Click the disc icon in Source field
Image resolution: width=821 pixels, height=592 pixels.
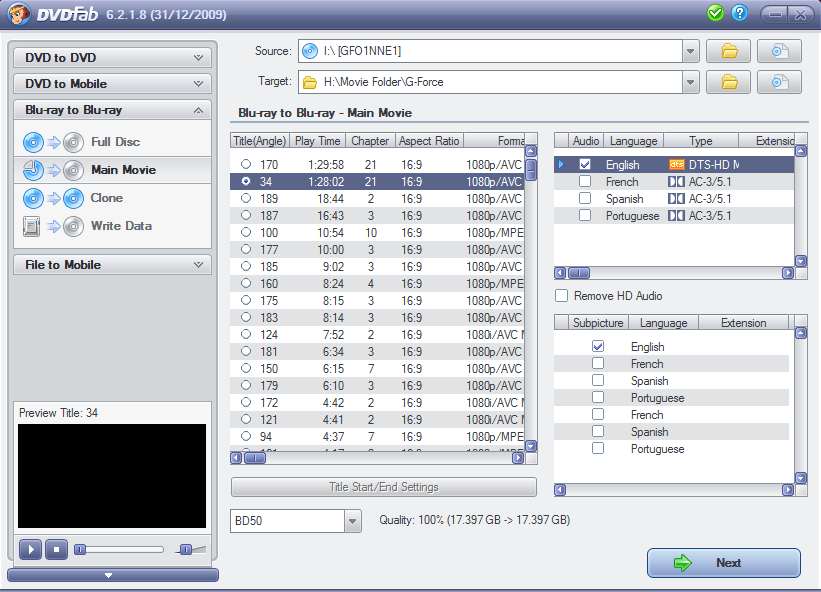(310, 51)
